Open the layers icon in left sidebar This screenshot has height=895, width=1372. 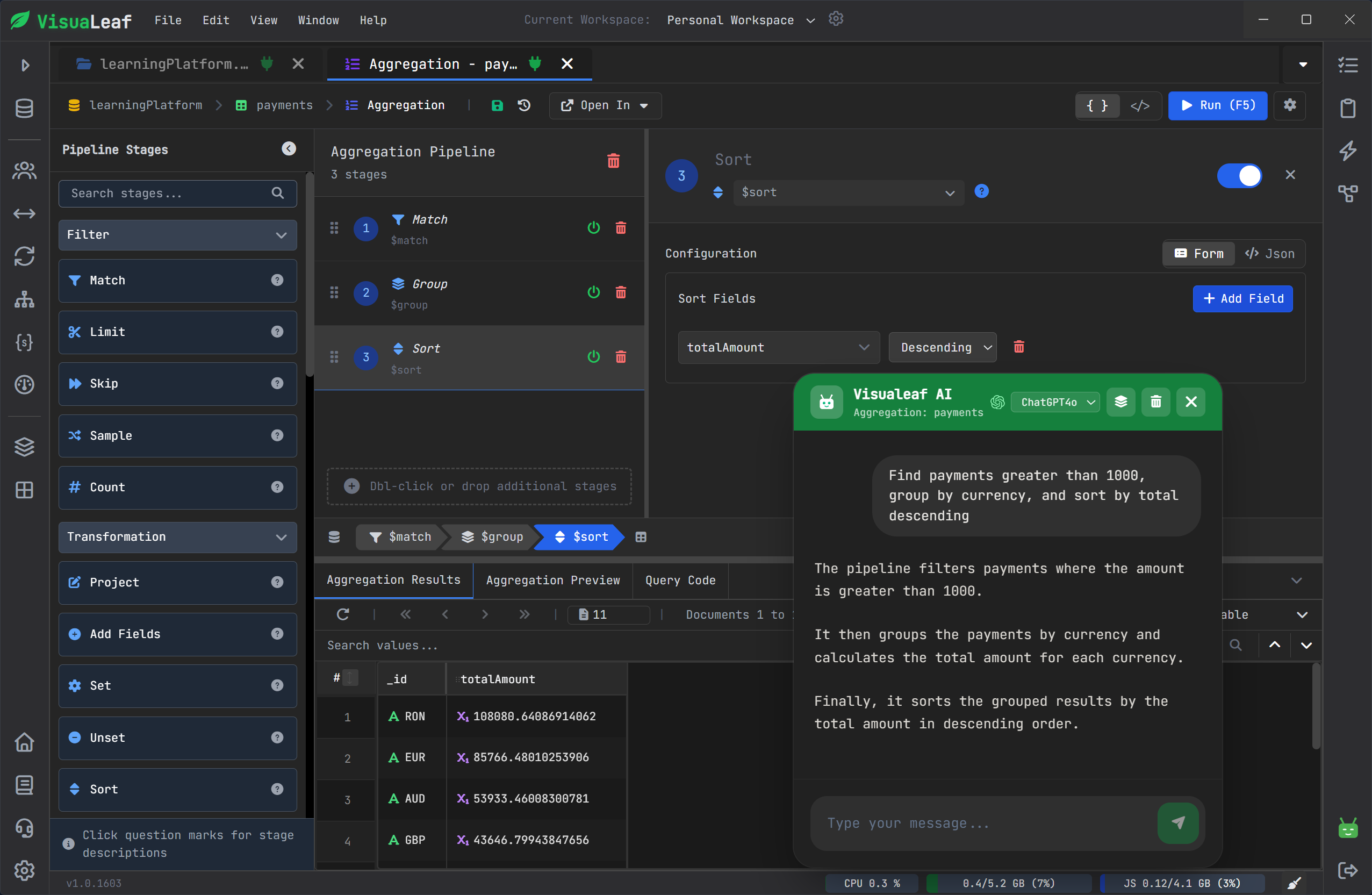24,446
